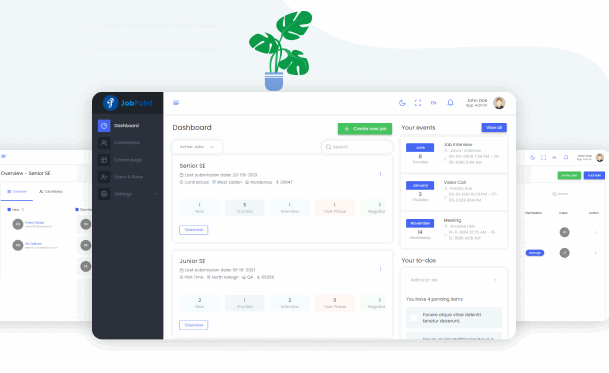609x373 pixels.
Task: Open fullscreen with the expand icon
Action: click(418, 103)
